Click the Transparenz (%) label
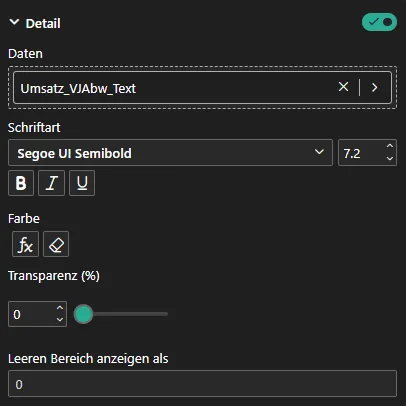406x406 pixels. 54,276
